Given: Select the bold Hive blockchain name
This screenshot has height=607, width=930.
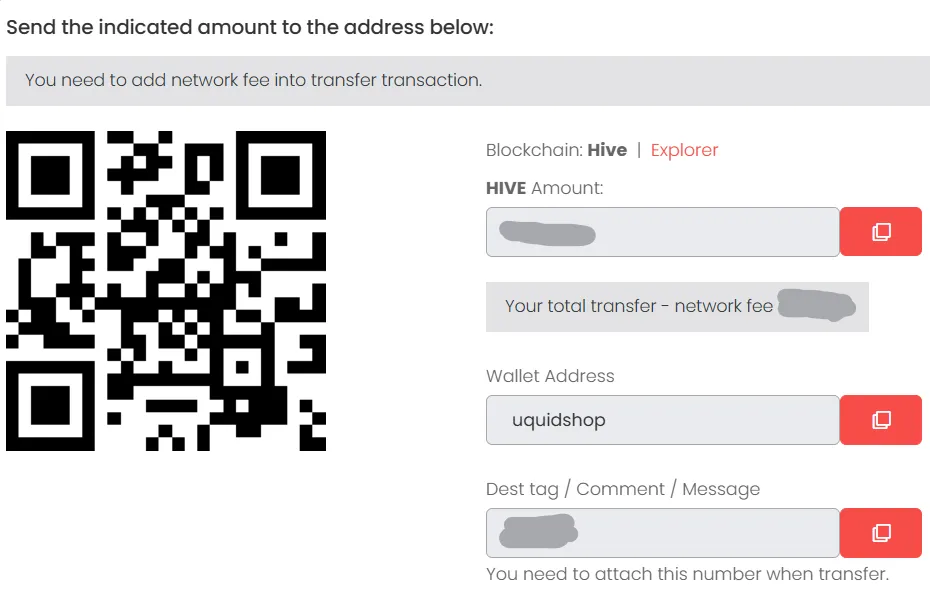Looking at the screenshot, I should coord(607,150).
